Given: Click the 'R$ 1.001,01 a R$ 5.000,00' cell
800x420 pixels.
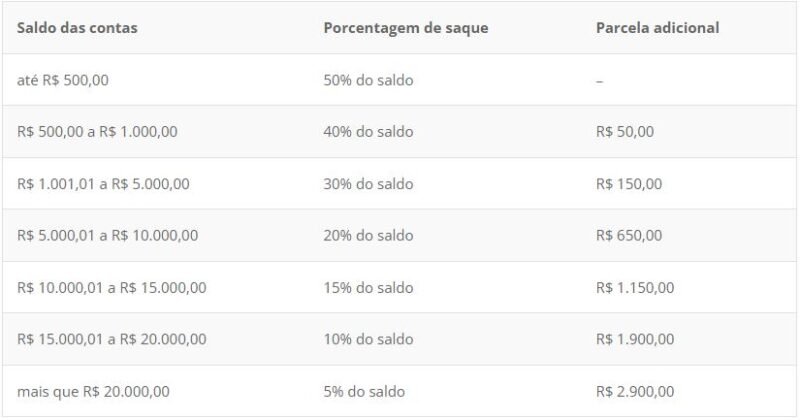Looking at the screenshot, I should tap(103, 184).
